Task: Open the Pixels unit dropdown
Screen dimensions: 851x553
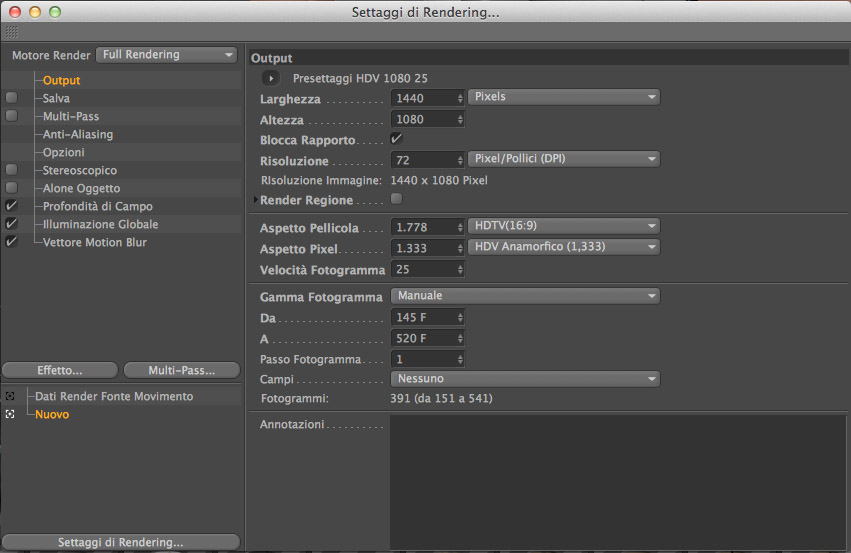Action: (x=564, y=97)
